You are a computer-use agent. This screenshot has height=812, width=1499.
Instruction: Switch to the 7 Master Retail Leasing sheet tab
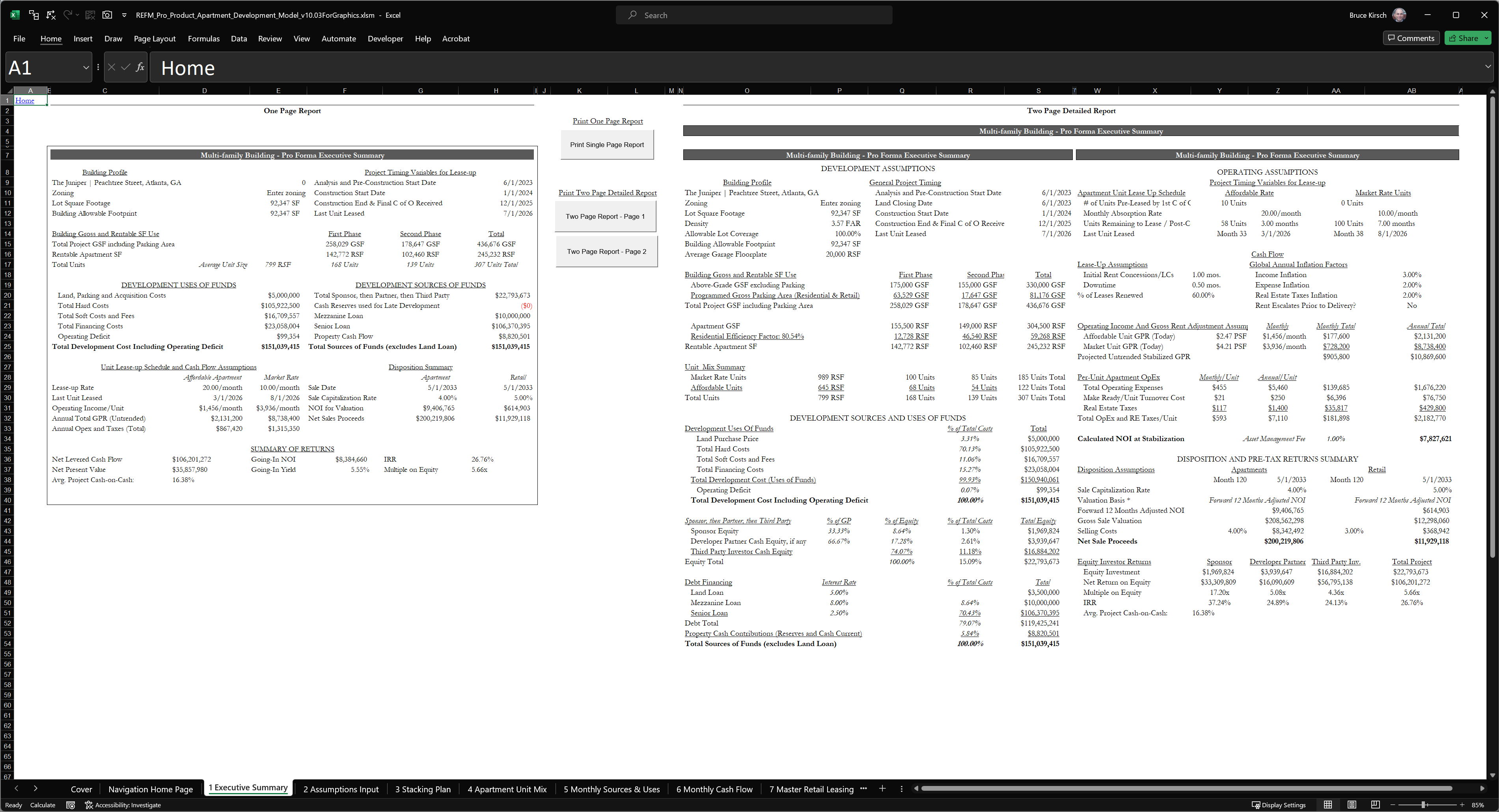pyautogui.click(x=811, y=789)
